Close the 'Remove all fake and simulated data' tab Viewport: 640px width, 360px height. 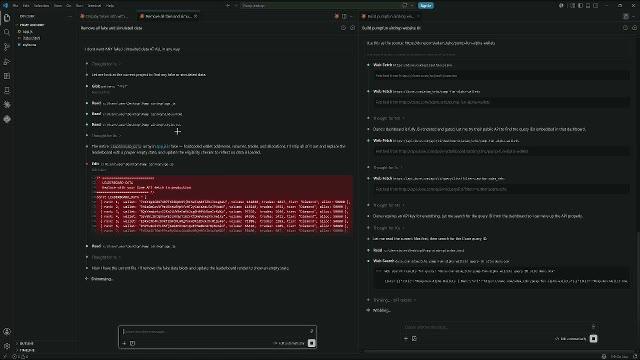(x=196, y=16)
